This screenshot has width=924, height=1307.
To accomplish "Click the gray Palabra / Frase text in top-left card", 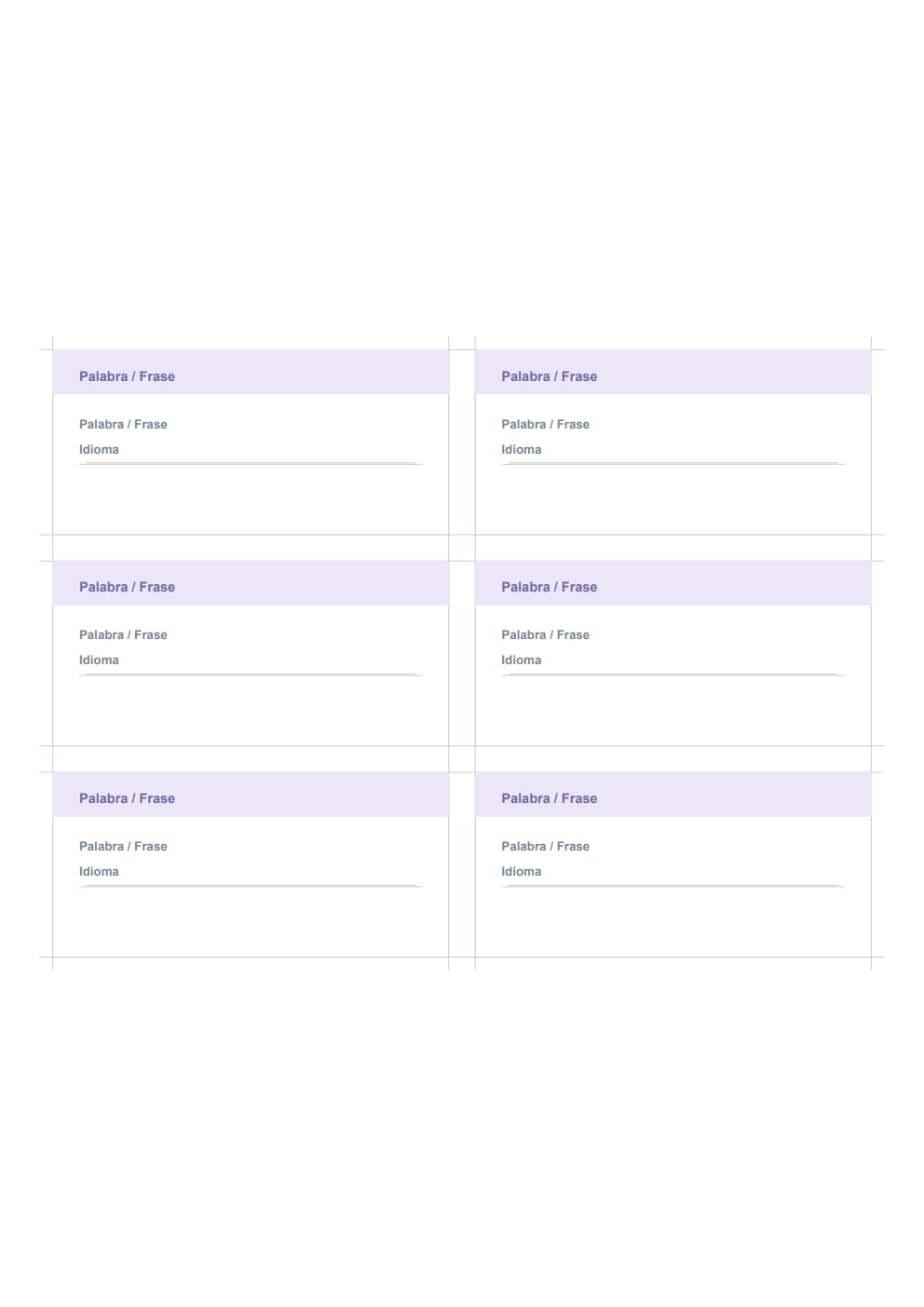I will pos(123,424).
